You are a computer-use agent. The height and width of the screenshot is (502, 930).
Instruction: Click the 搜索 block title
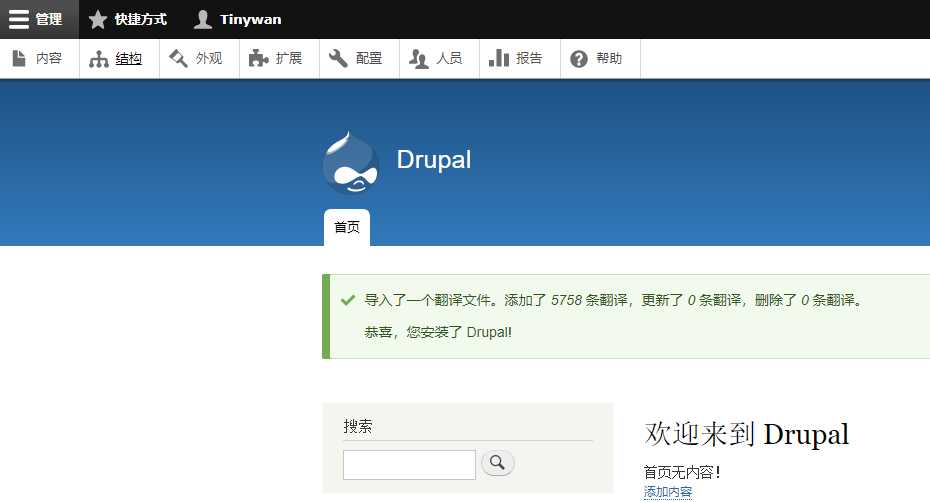click(358, 426)
